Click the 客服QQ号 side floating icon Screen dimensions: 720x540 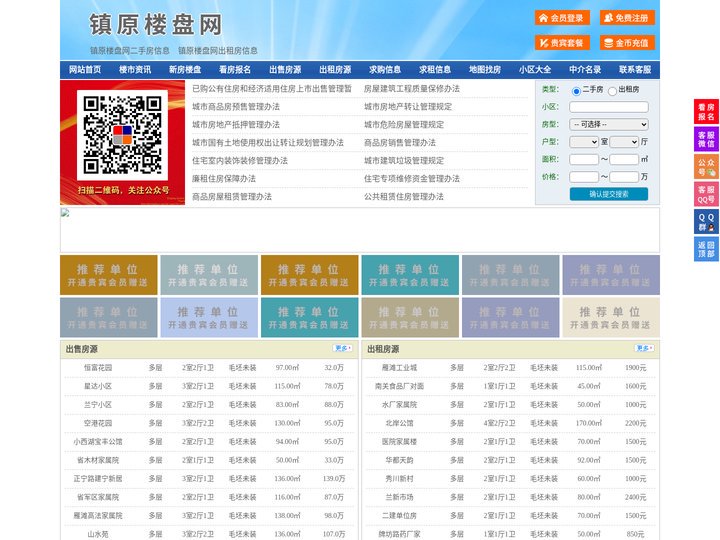point(706,194)
